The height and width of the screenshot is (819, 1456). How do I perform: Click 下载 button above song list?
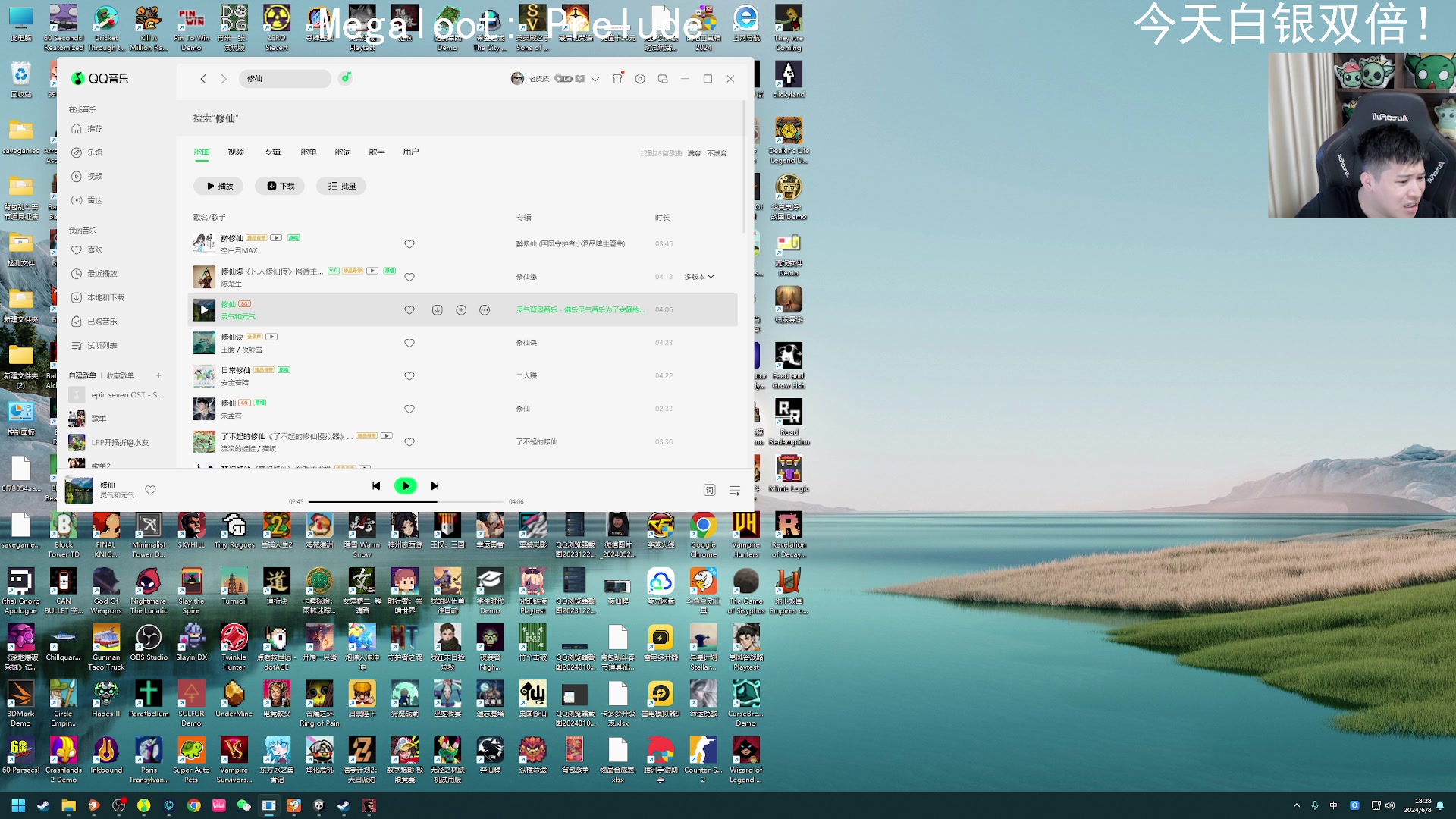(x=280, y=186)
